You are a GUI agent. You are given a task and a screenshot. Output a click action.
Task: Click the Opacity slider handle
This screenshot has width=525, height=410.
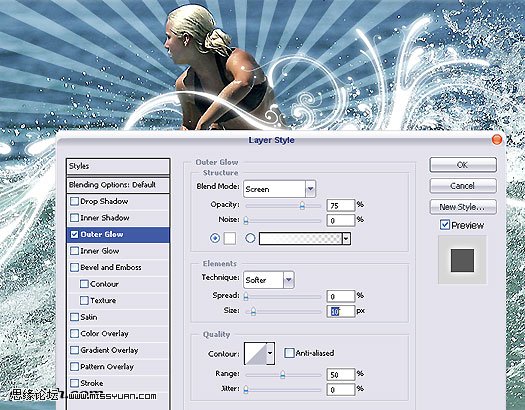point(302,205)
